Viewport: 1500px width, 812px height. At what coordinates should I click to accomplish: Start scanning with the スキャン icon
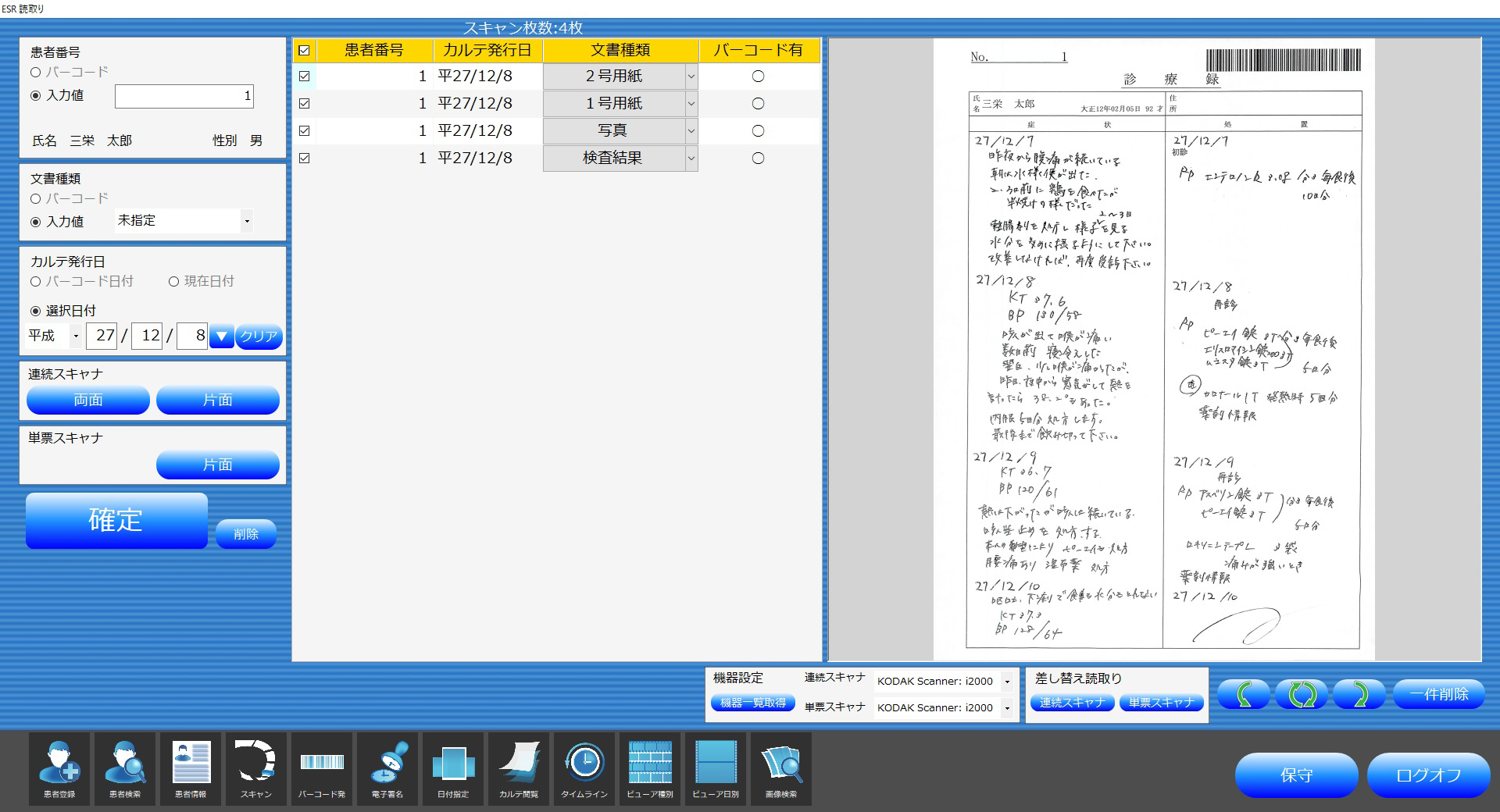point(255,769)
